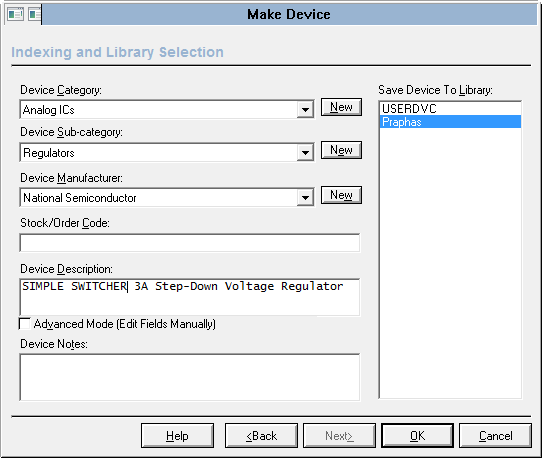Image resolution: width=542 pixels, height=458 pixels.
Task: Expand the Device Category dropdown arrow
Action: click(x=305, y=110)
